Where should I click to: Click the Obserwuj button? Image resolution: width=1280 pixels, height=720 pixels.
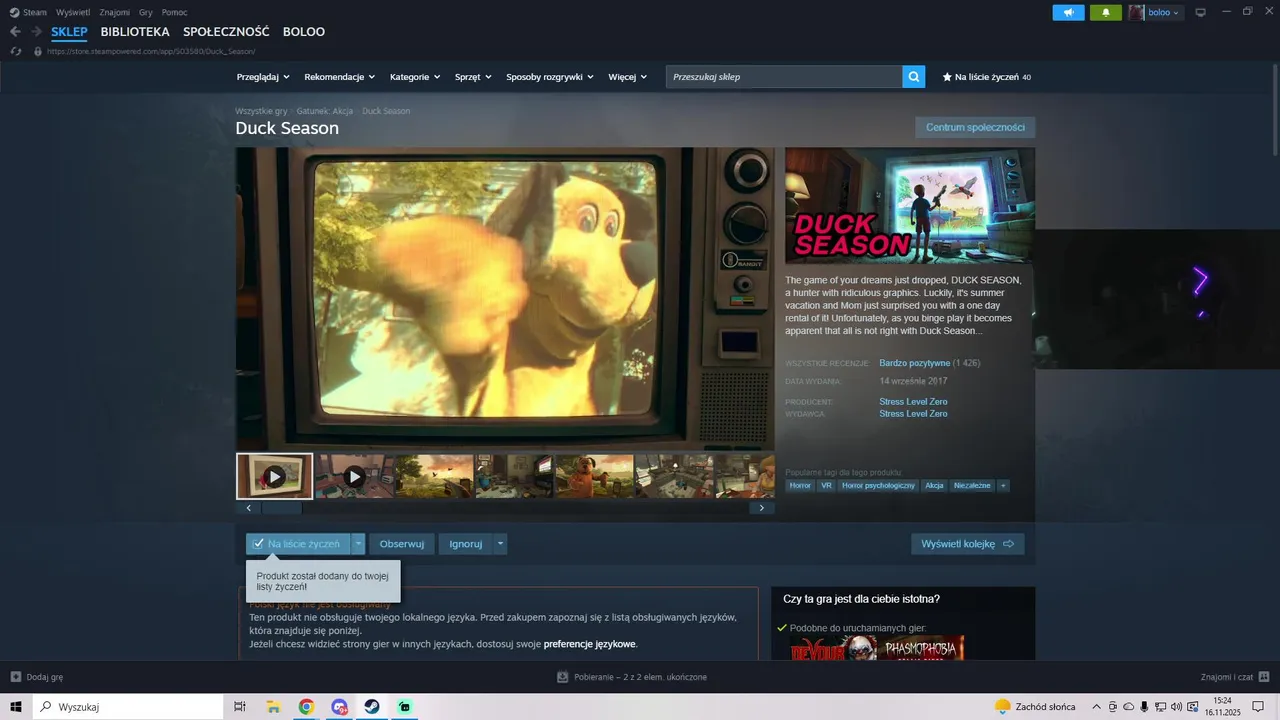(402, 544)
